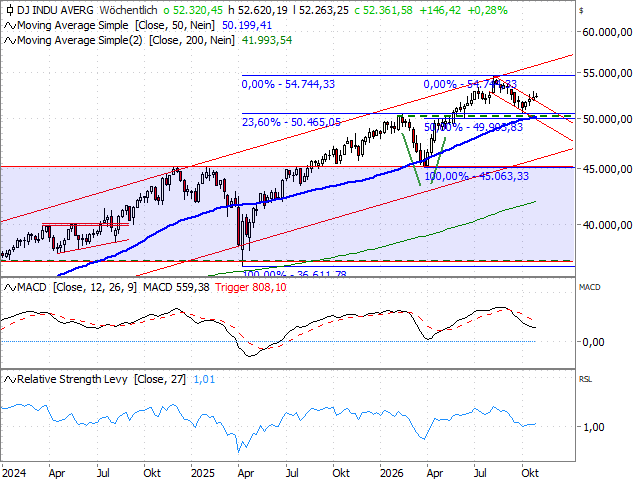Viewport: 640px width, 480px height.
Task: Click the RSL axis title on right
Action: click(585, 380)
